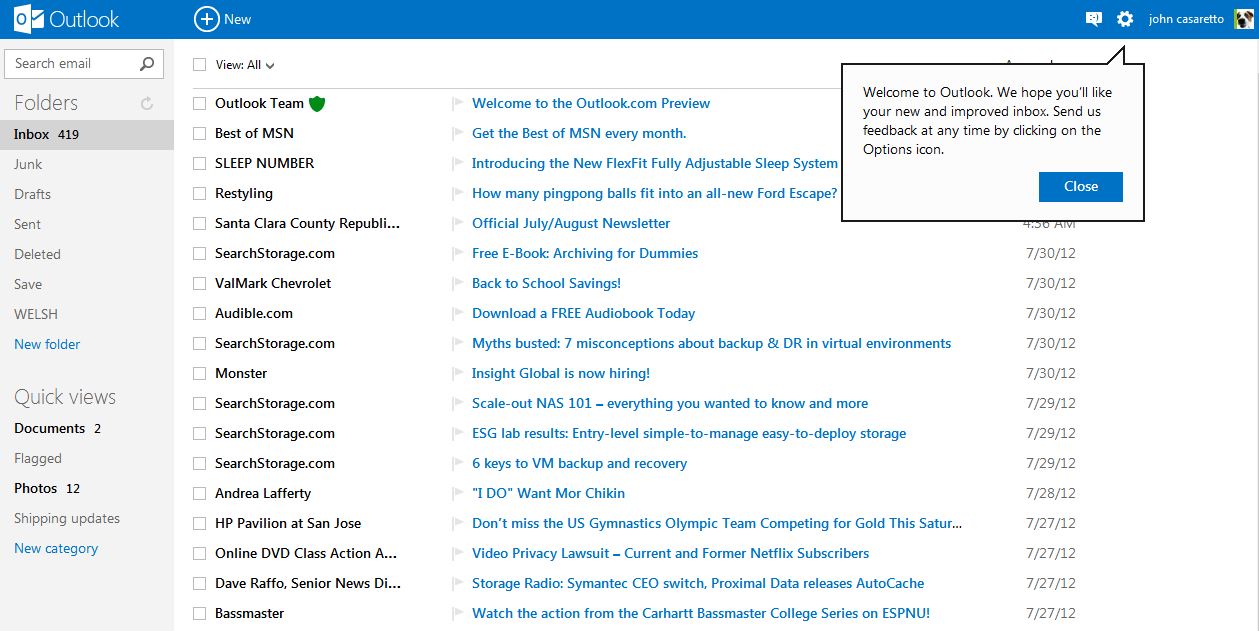This screenshot has height=631, width=1259.
Task: Check the ValMark Chevrolet email checkbox
Action: point(199,283)
